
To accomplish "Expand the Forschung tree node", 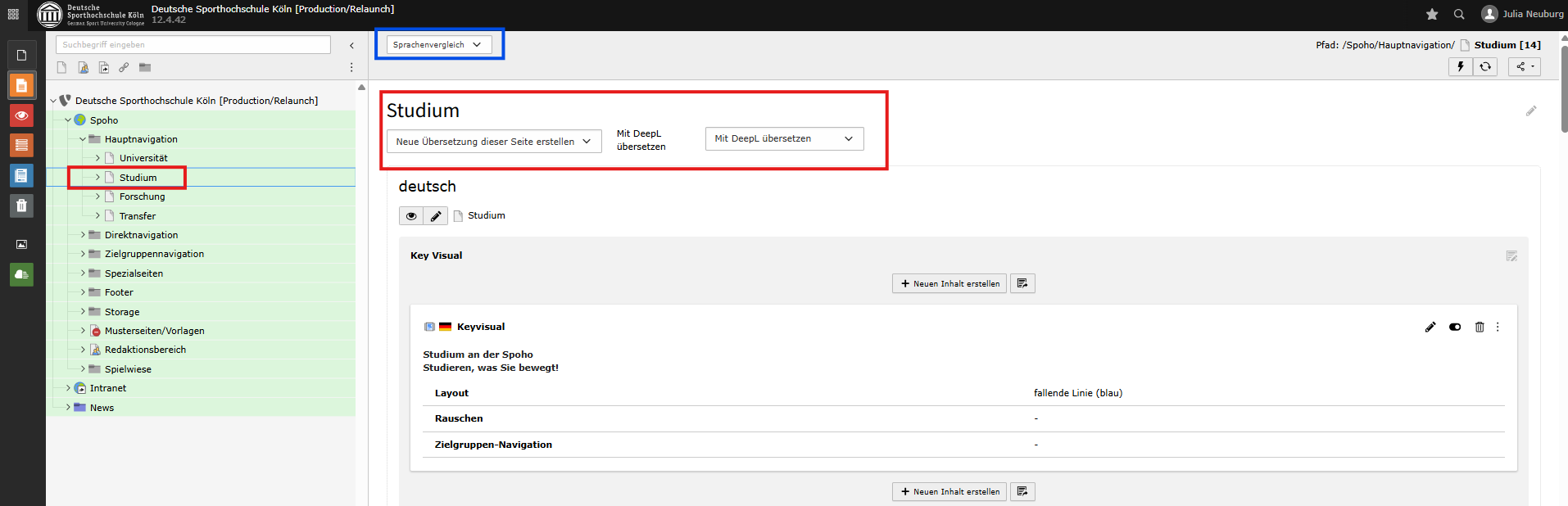I will [x=97, y=197].
